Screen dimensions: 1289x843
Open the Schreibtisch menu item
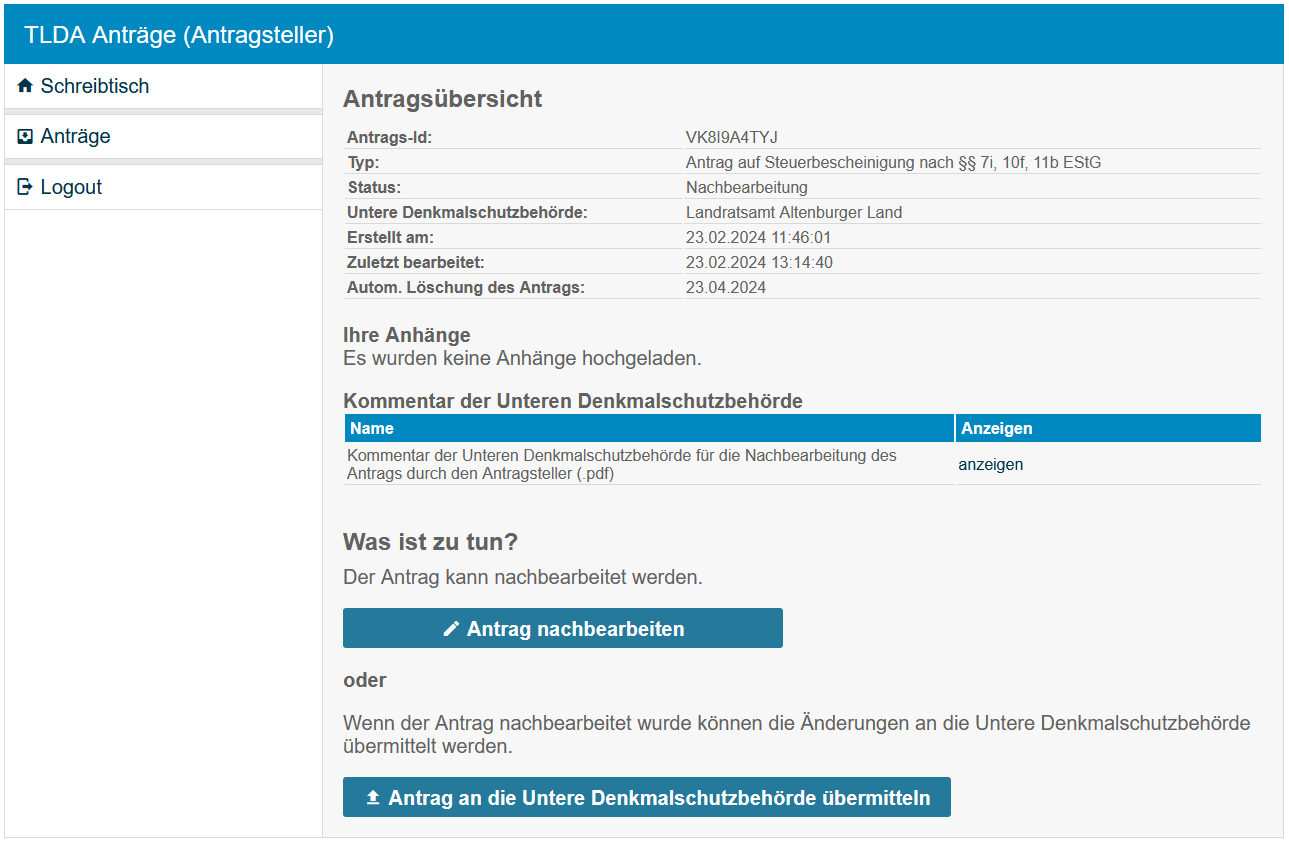[94, 86]
